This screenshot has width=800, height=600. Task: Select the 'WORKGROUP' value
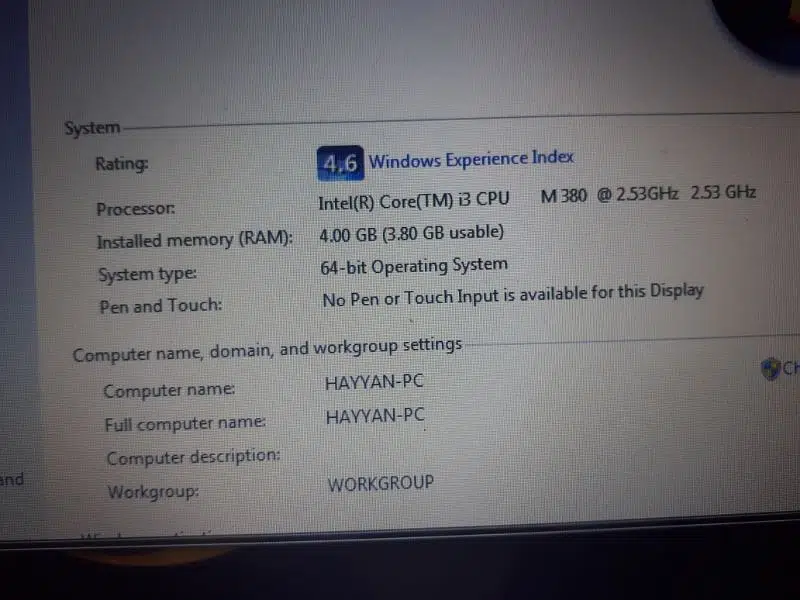[381, 483]
